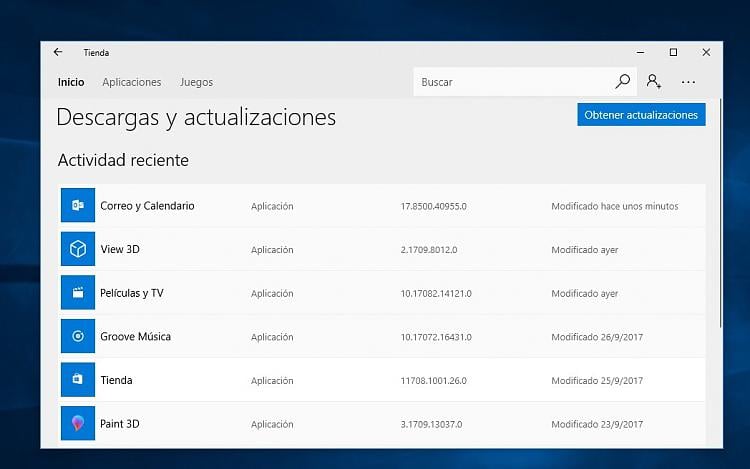This screenshot has height=469, width=750.
Task: Click version 17.8500.40955.0
Action: [x=434, y=206]
